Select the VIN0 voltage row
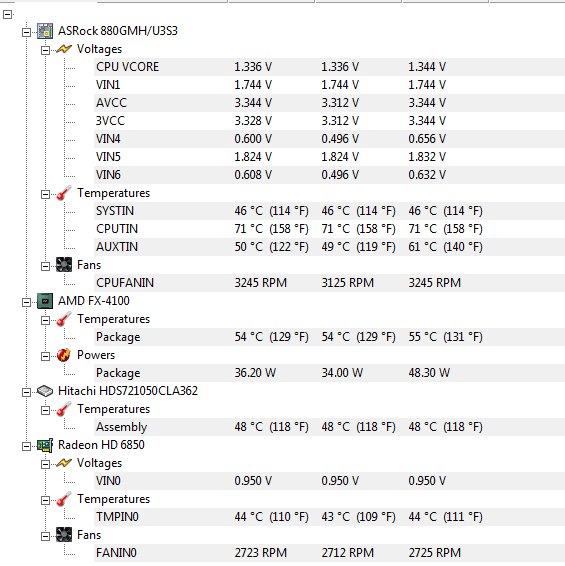 [329, 481]
